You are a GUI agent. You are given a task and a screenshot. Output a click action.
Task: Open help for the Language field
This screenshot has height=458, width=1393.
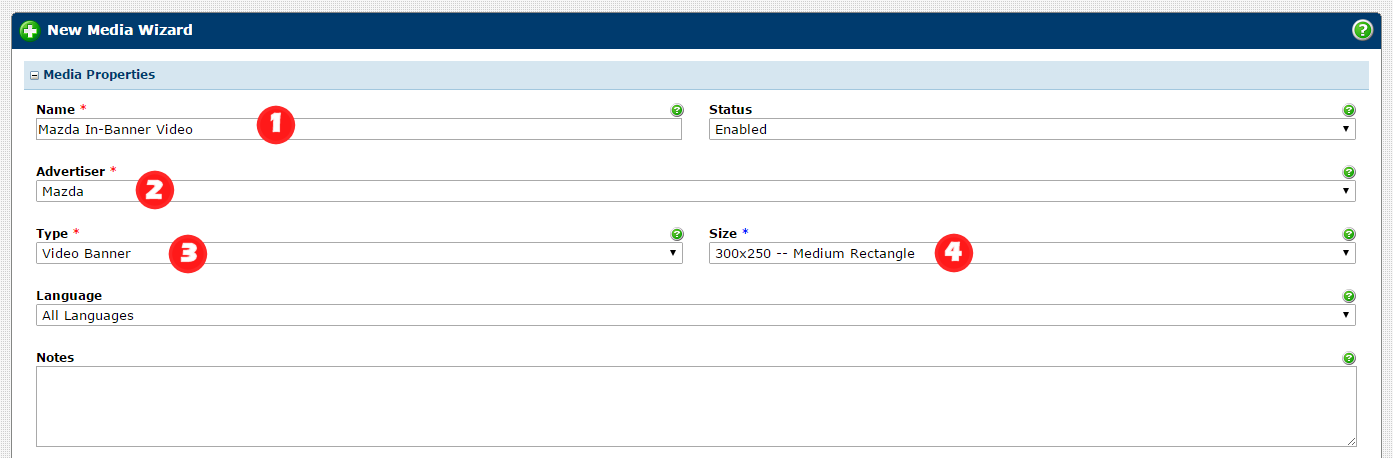coord(1349,296)
